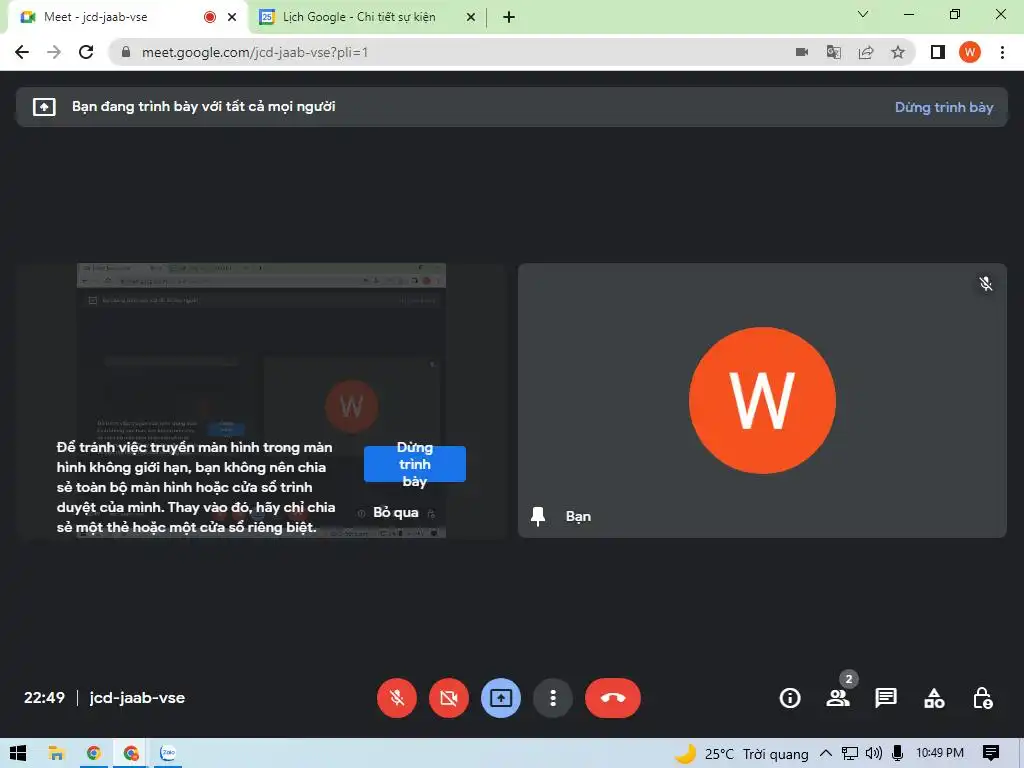
Task: Click network icon in system tray
Action: 850,754
